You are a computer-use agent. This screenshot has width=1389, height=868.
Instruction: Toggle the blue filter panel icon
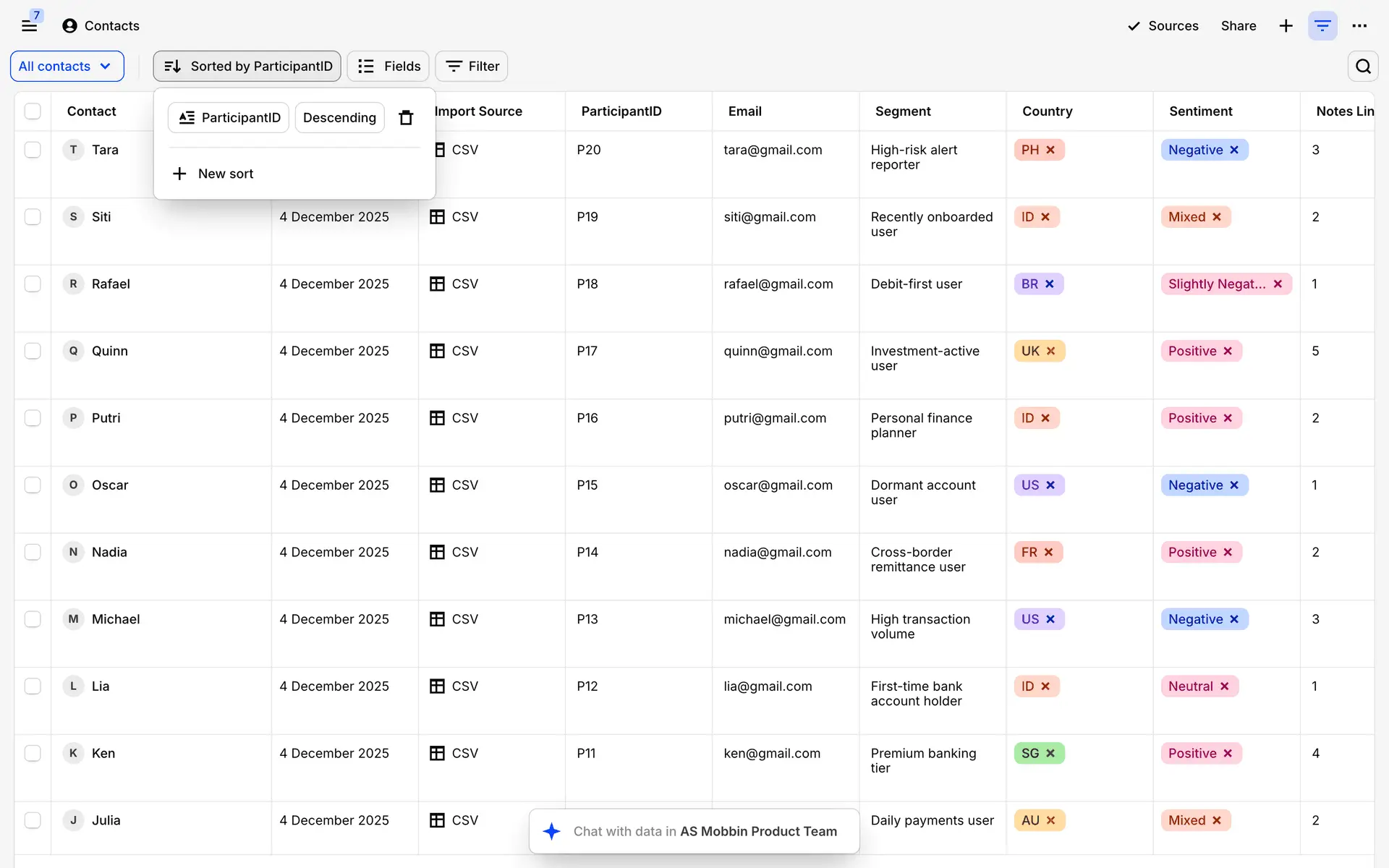(1322, 26)
